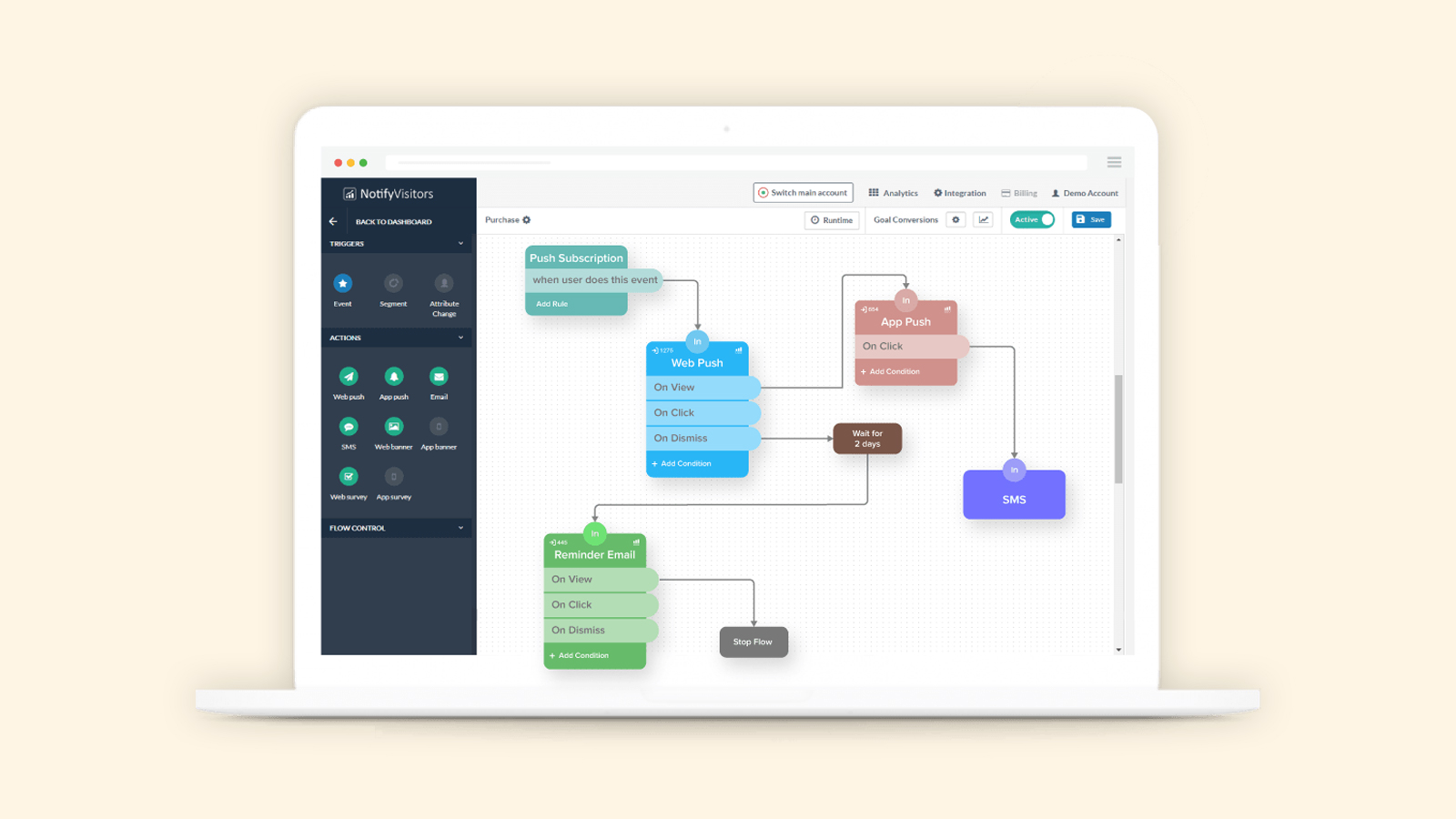Open the Integration menu
Screen dimensions: 1456x819
[960, 193]
